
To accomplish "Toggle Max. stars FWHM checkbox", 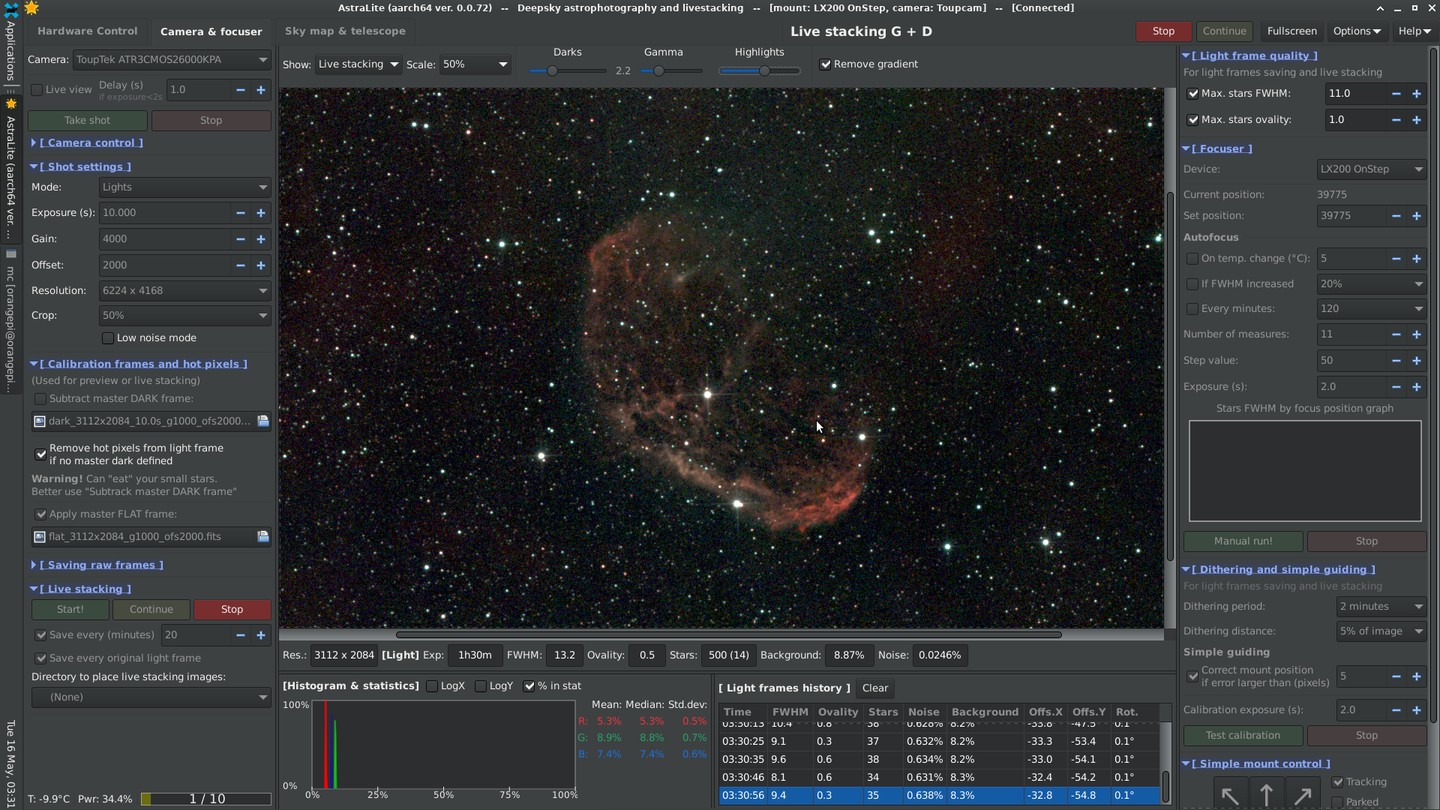I will click(x=1193, y=93).
